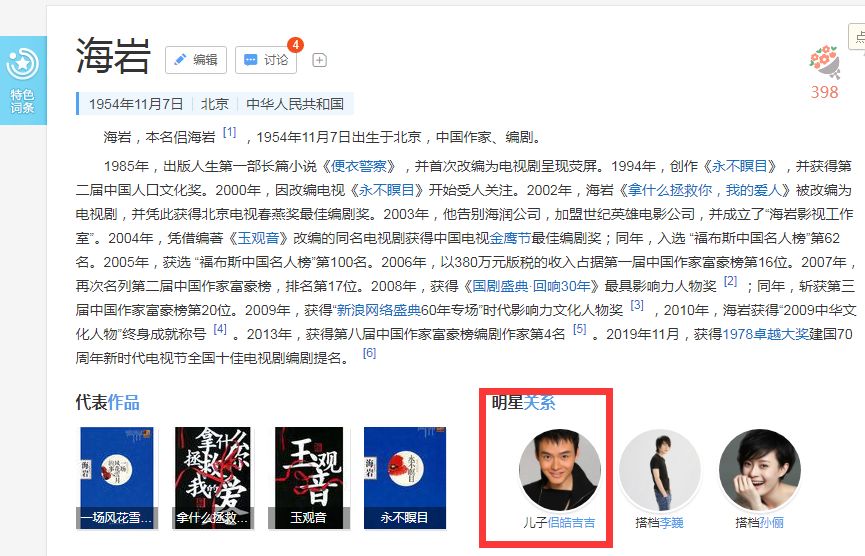Viewport: 865px width, 556px height.
Task: Click the 侣皓吉吉 portrait photo
Action: pyautogui.click(x=560, y=470)
